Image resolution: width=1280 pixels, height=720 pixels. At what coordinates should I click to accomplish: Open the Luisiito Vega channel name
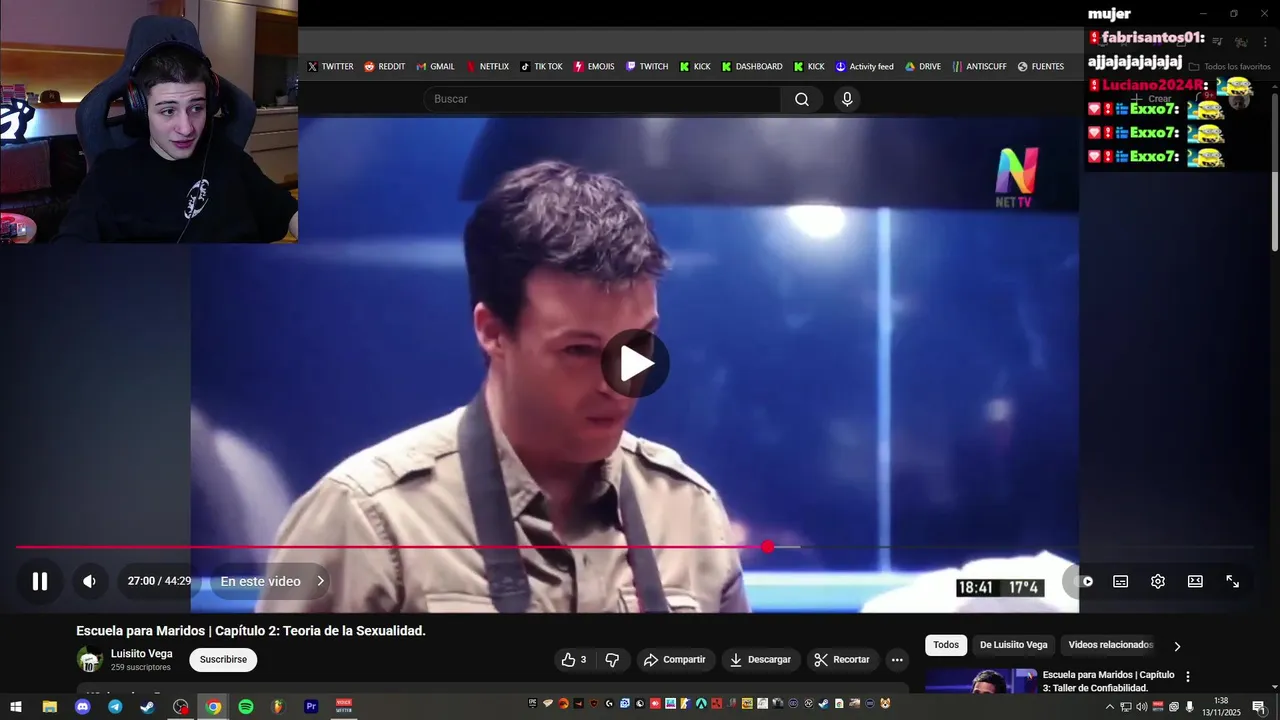click(x=142, y=653)
